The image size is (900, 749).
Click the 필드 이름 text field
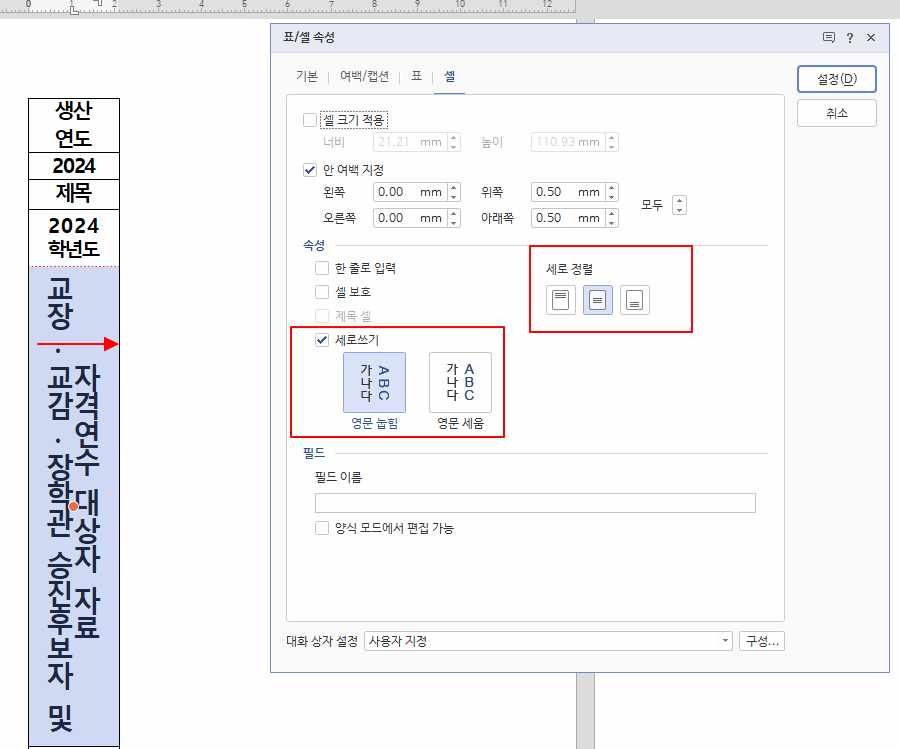(535, 503)
